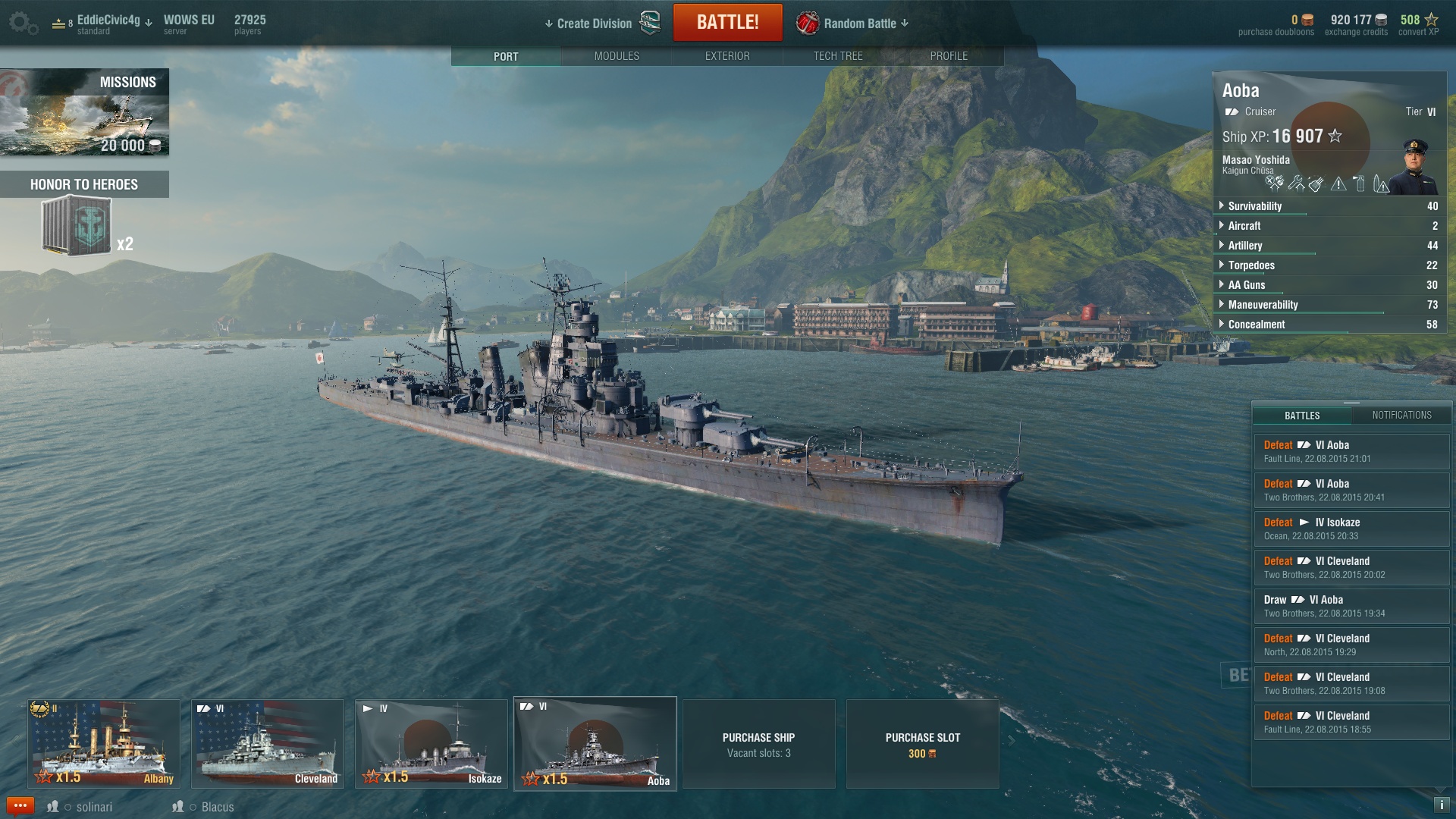Open the chat speech-bubble button
1456x819 pixels.
tap(20, 806)
